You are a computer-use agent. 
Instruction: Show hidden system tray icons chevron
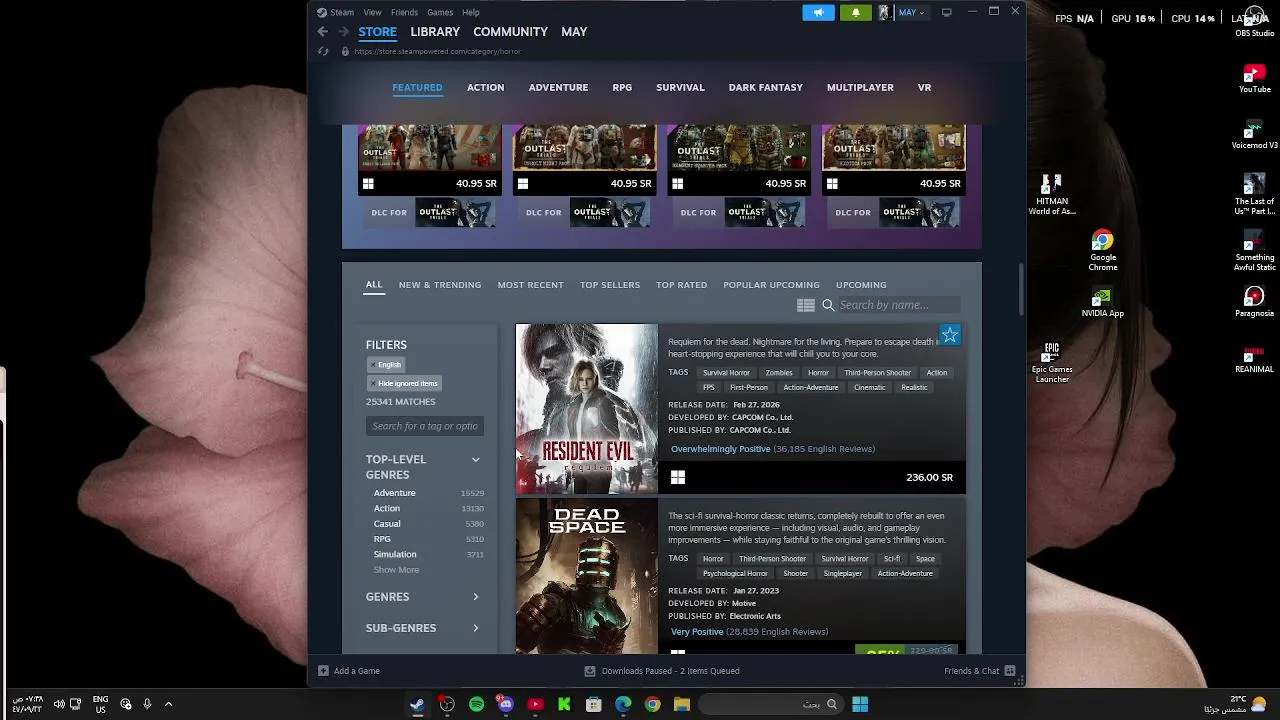coord(168,704)
